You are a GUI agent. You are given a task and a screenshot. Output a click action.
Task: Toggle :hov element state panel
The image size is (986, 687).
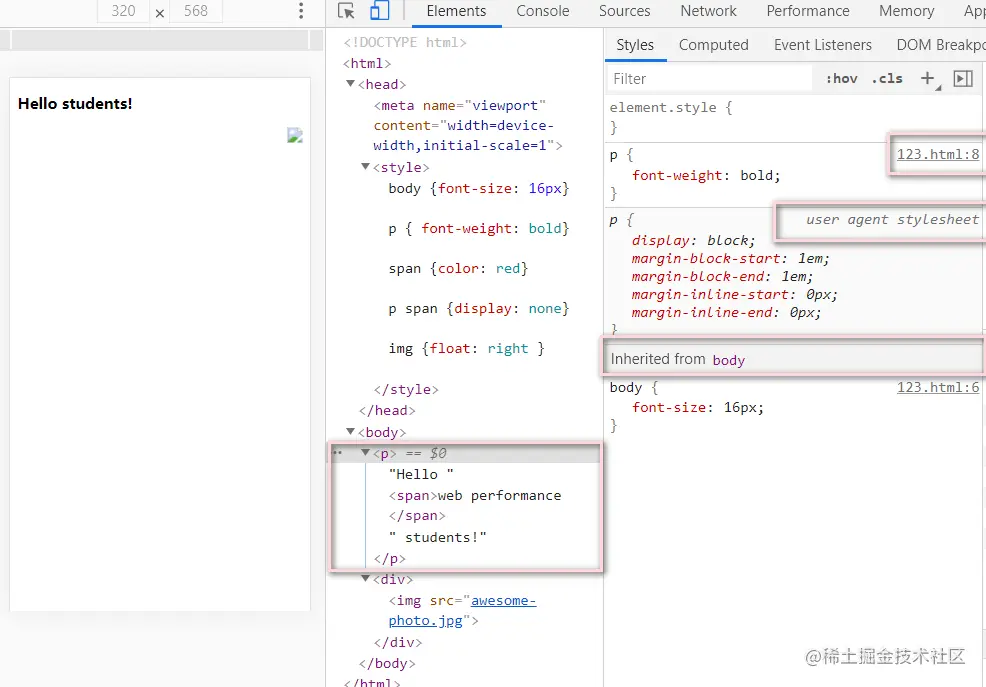click(841, 79)
